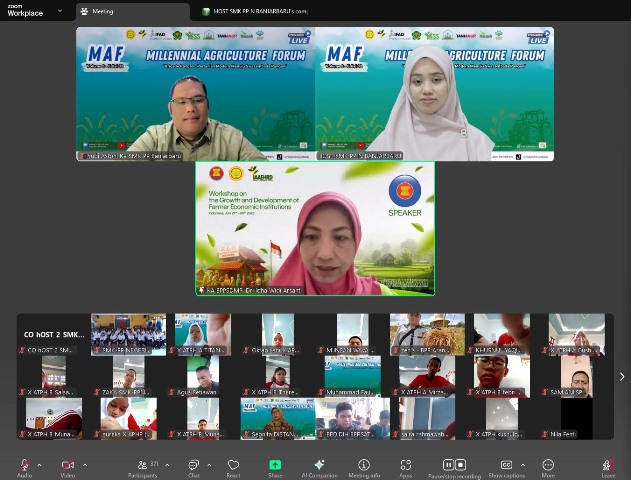Unmute the microphone Audio button
Viewport: 631px width, 480px height.
(24, 465)
